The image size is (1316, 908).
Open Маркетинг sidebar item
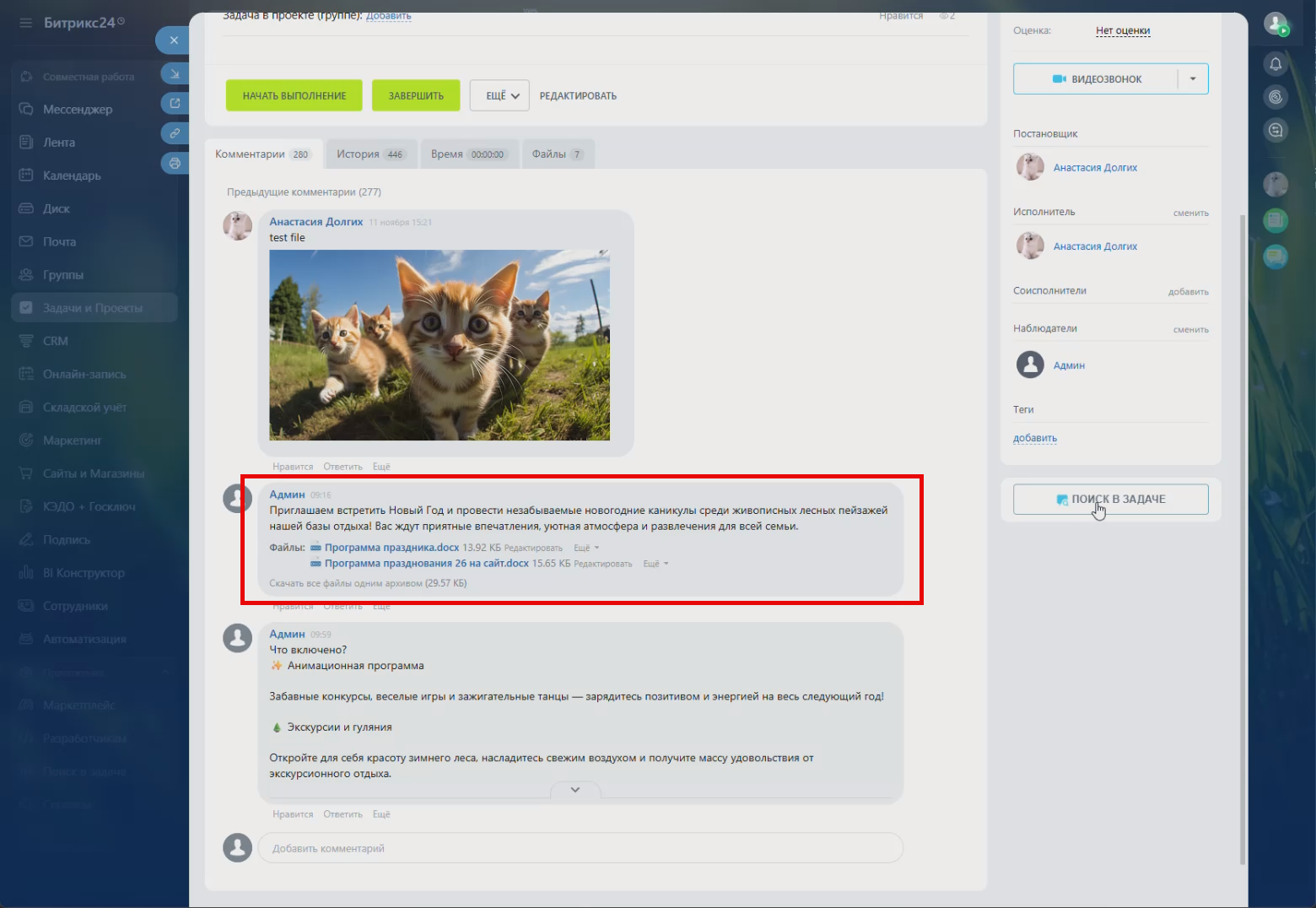72,440
